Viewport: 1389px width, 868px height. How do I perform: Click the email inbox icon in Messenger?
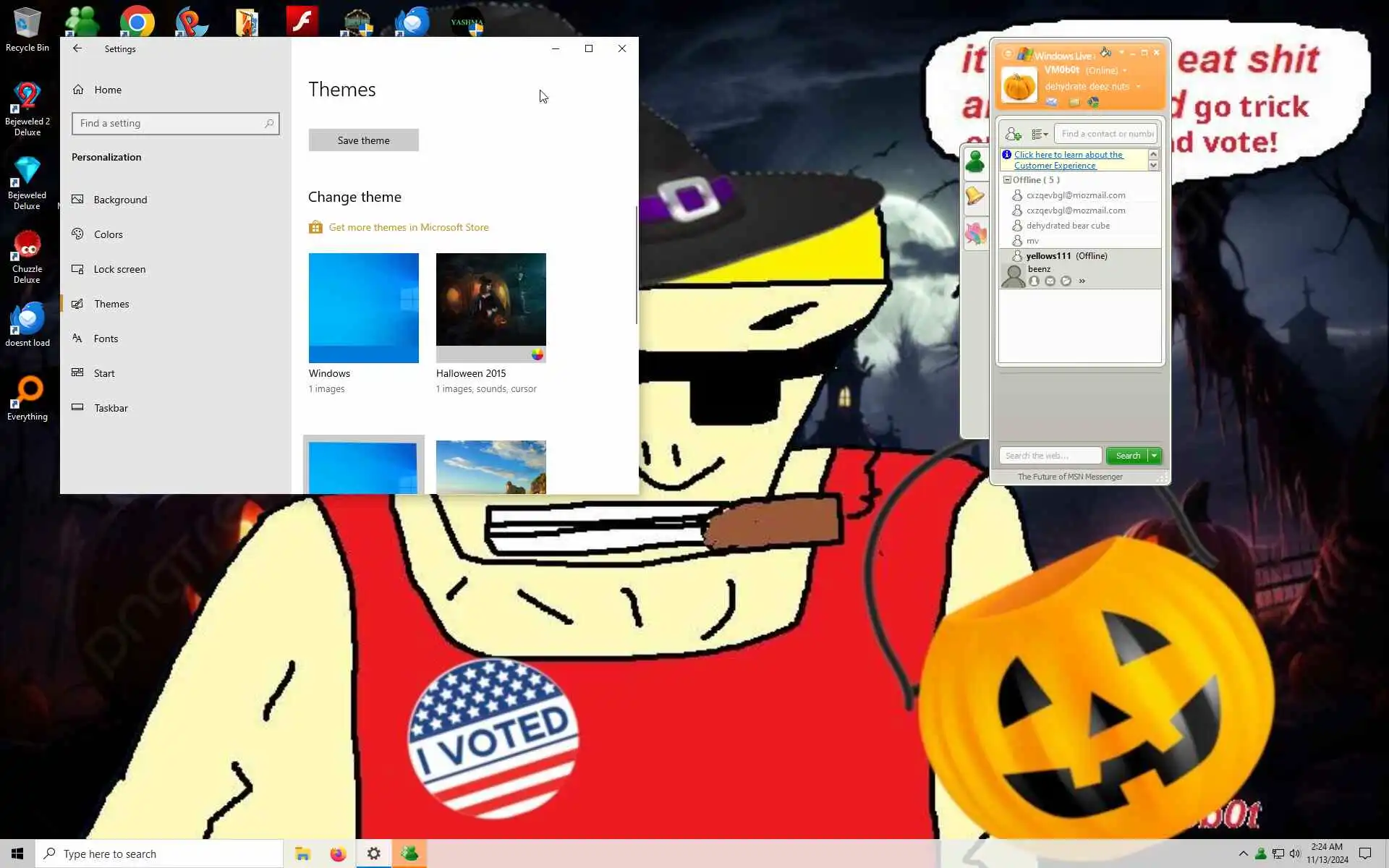[1051, 102]
